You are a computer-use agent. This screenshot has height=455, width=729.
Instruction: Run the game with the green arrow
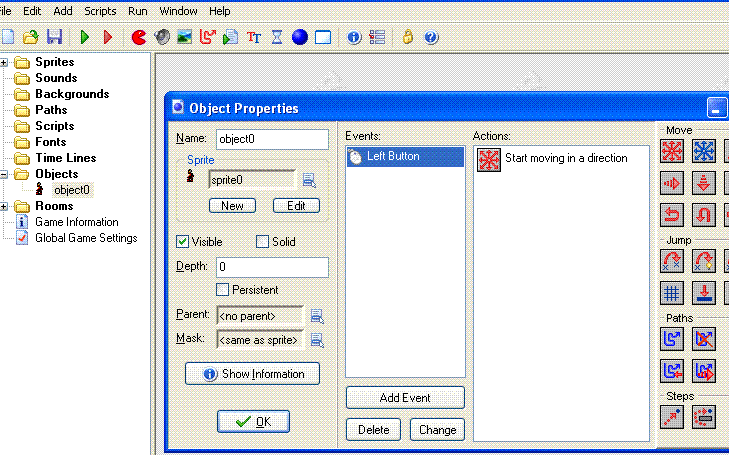pyautogui.click(x=85, y=37)
